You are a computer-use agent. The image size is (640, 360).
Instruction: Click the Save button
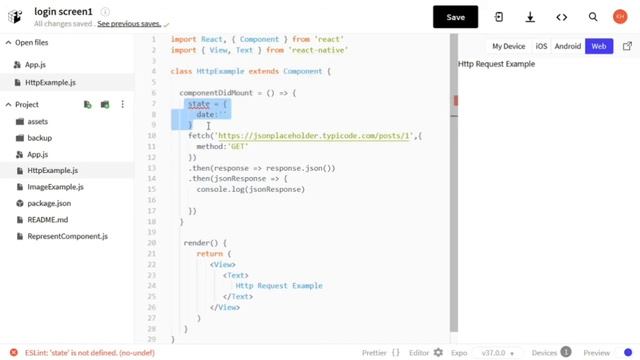(x=456, y=17)
